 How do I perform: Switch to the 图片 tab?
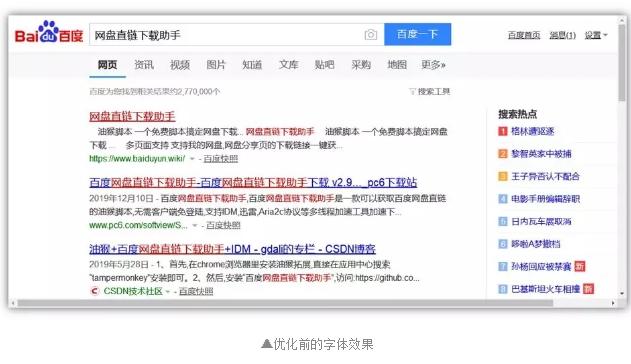(216, 65)
